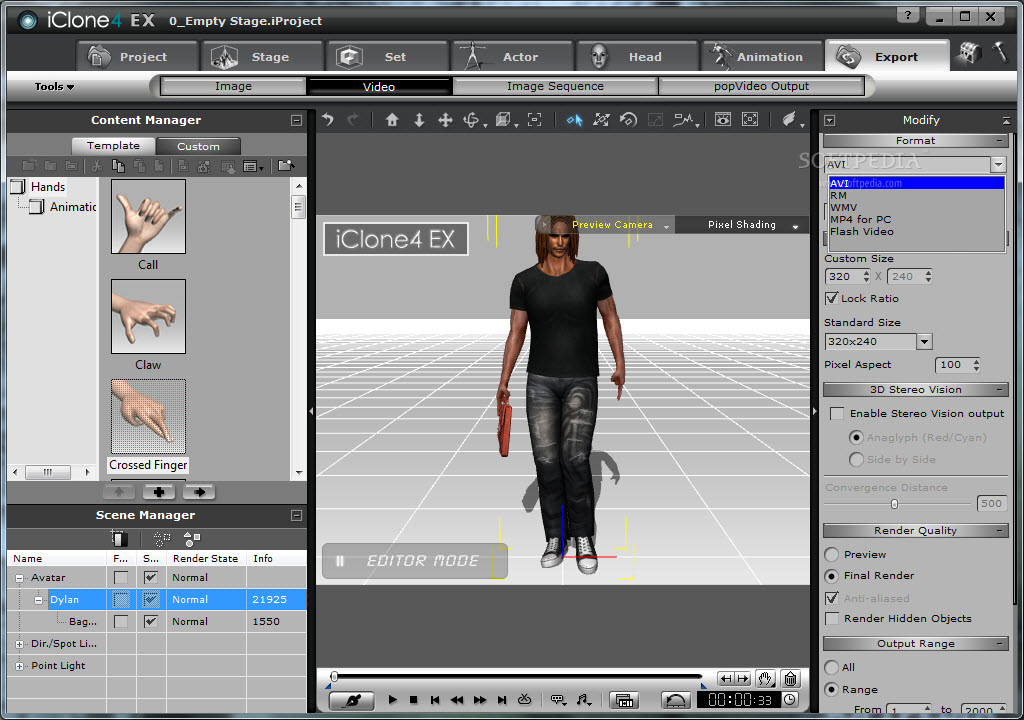The image size is (1024, 720).
Task: Click the Stop playback button
Action: [413, 700]
